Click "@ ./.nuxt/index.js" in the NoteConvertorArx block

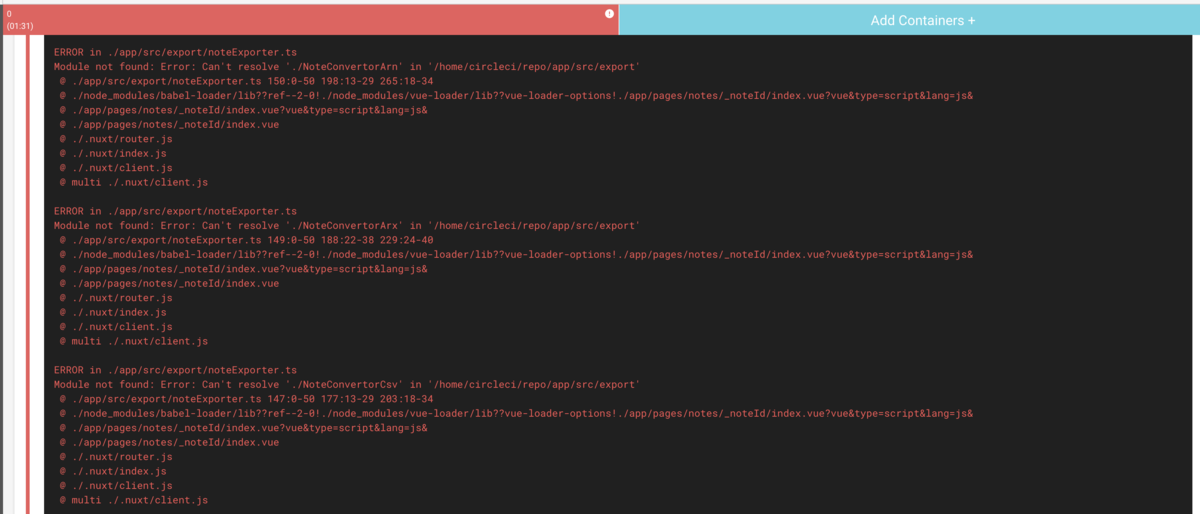[x=113, y=312]
